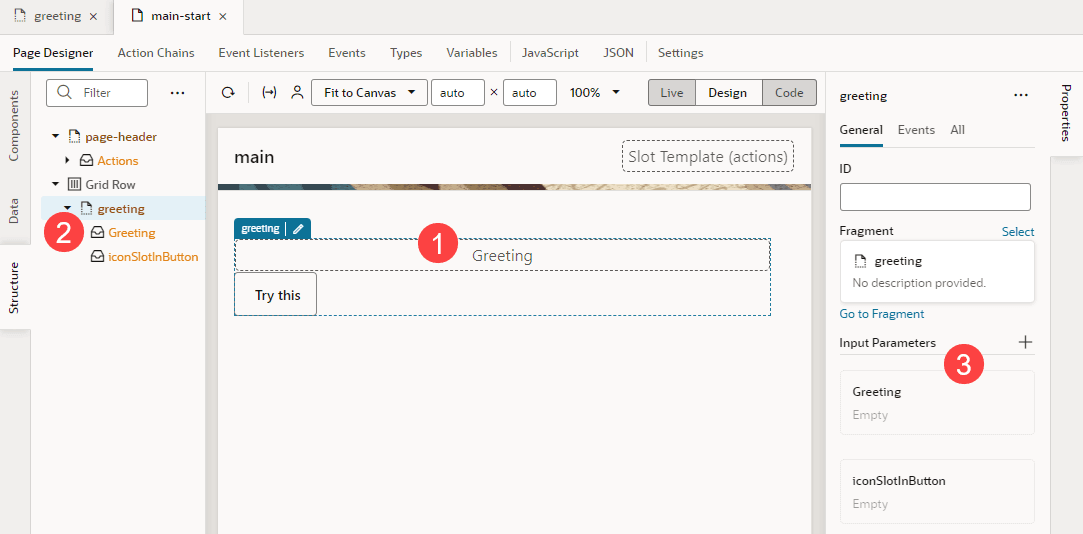Screen dimensions: 1083x534
Task: Open the 100% zoom dropdown
Action: [594, 93]
